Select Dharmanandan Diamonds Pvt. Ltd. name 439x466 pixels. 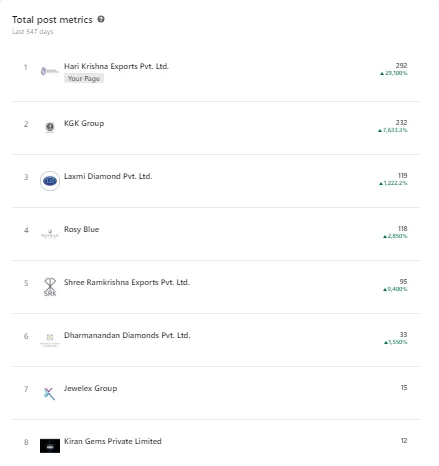click(127, 335)
